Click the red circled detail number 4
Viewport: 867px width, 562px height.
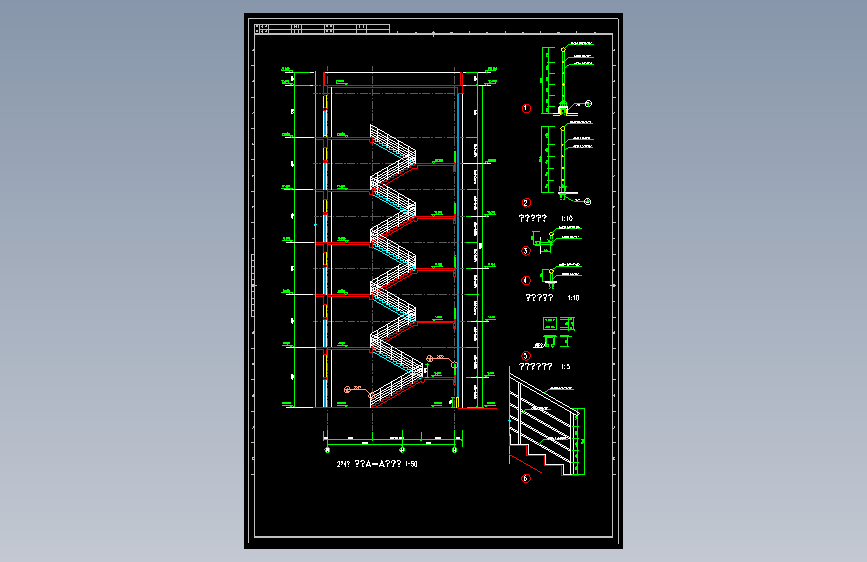tap(526, 280)
